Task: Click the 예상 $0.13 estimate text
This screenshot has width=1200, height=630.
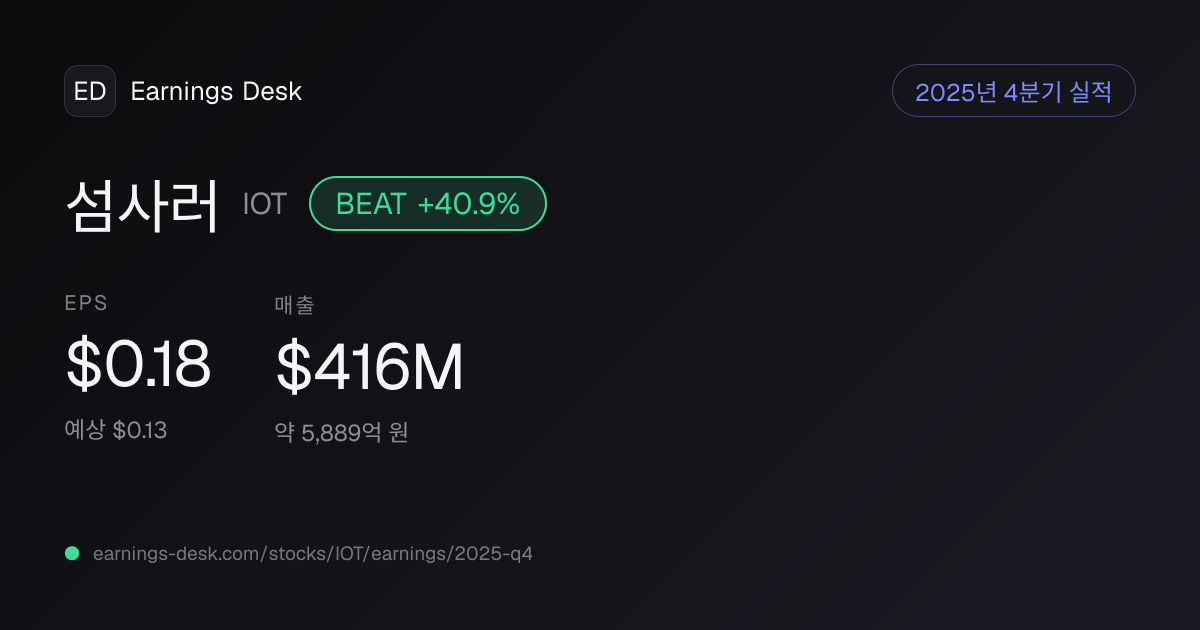Action: pos(116,431)
